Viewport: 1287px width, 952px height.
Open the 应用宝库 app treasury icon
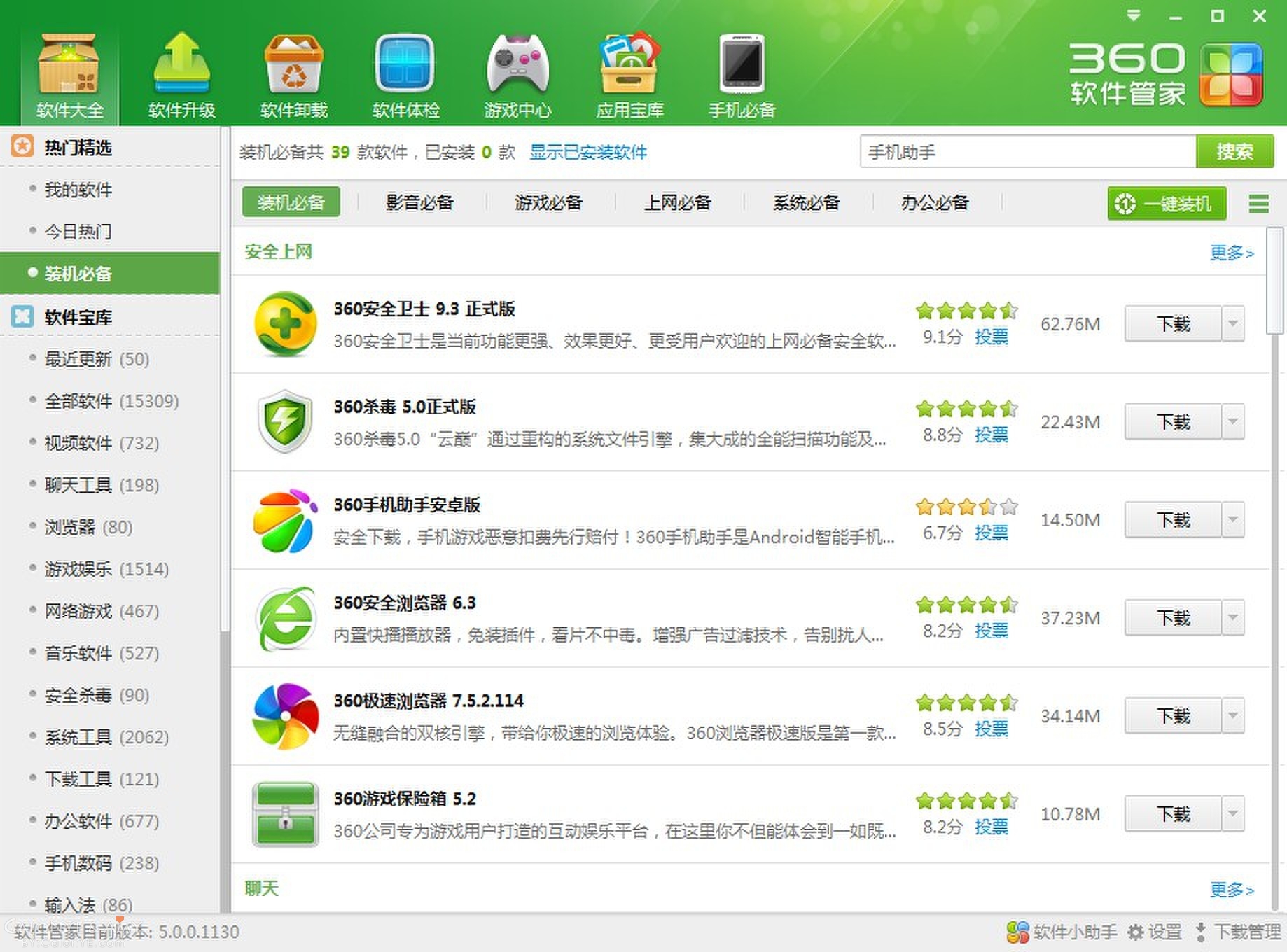(x=629, y=73)
